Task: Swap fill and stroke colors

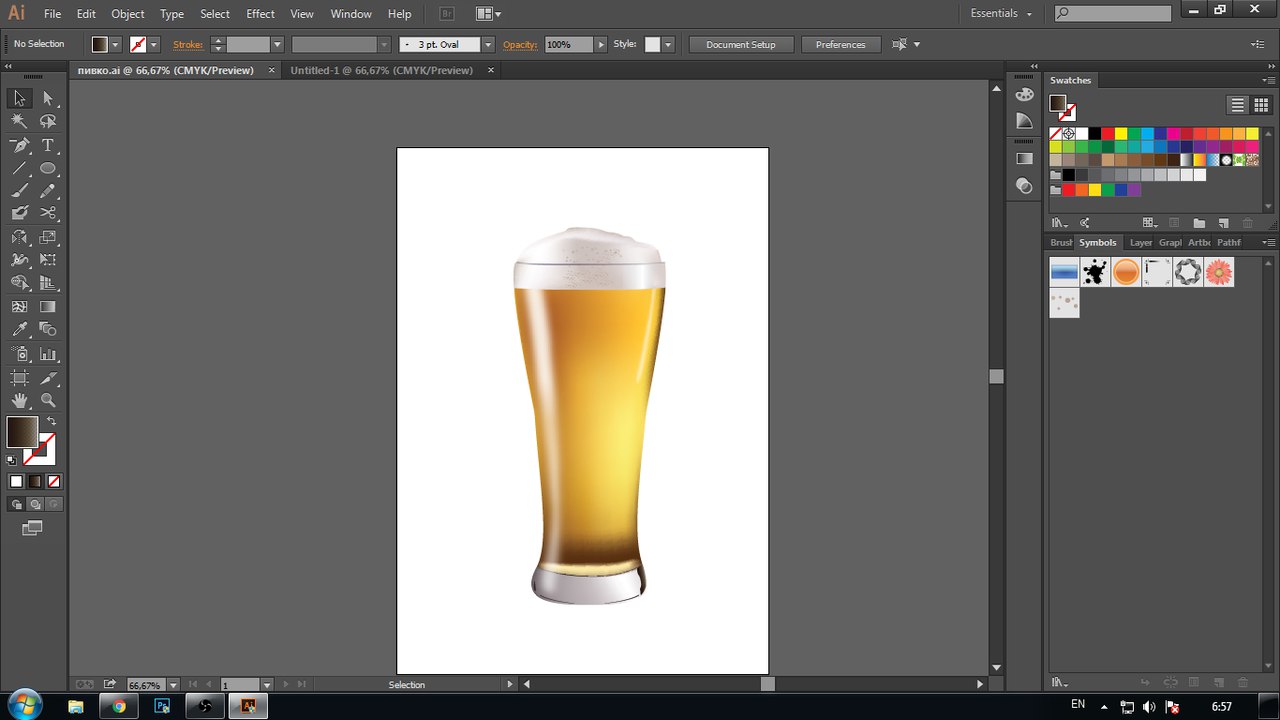Action: click(52, 421)
